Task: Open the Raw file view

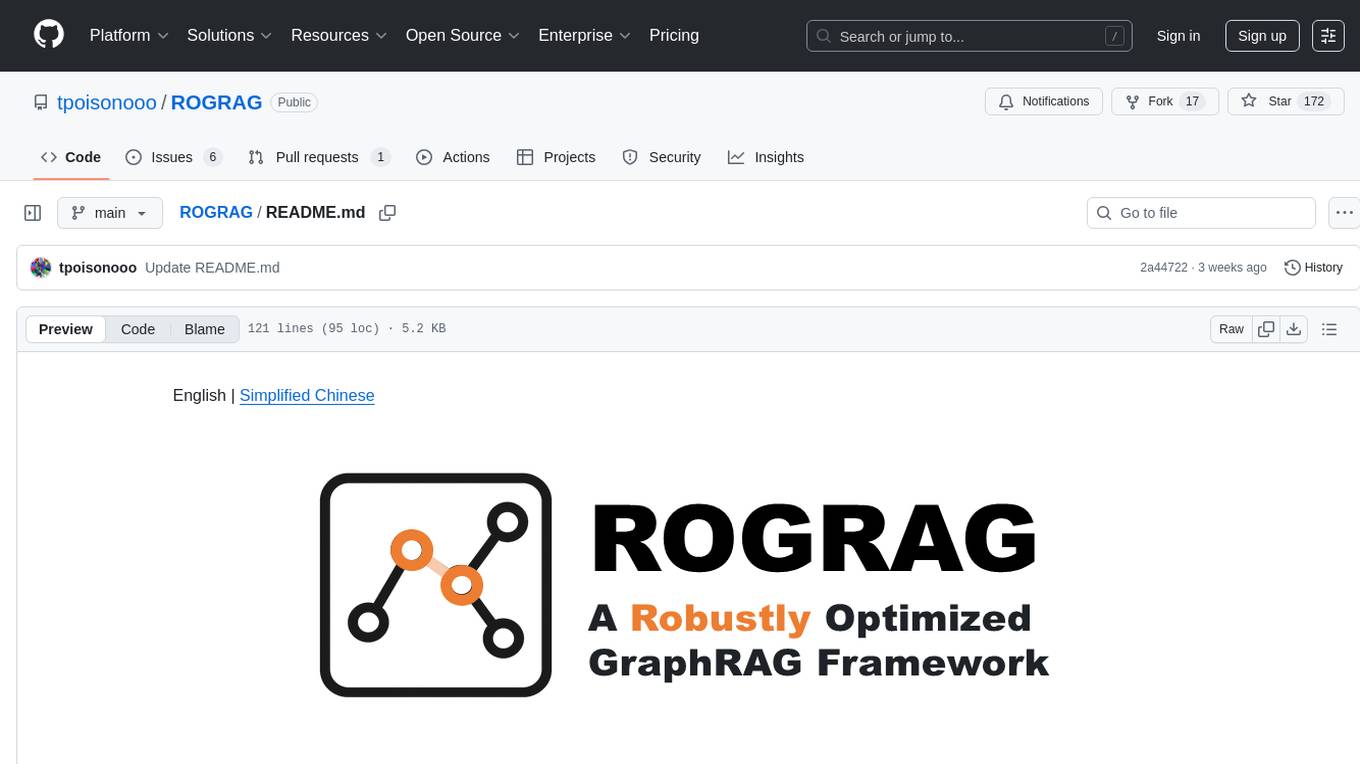Action: click(x=1231, y=329)
